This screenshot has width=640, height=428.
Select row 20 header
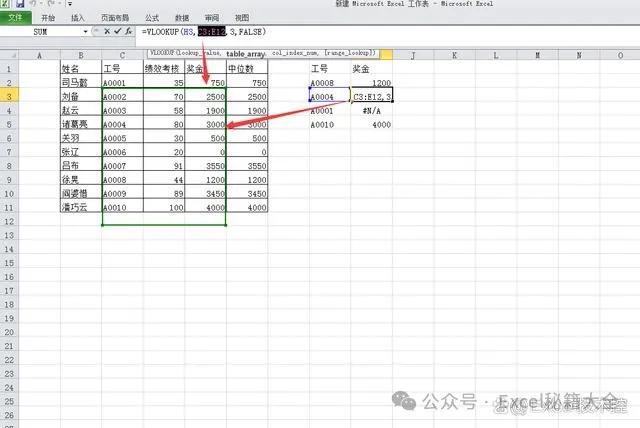click(9, 332)
